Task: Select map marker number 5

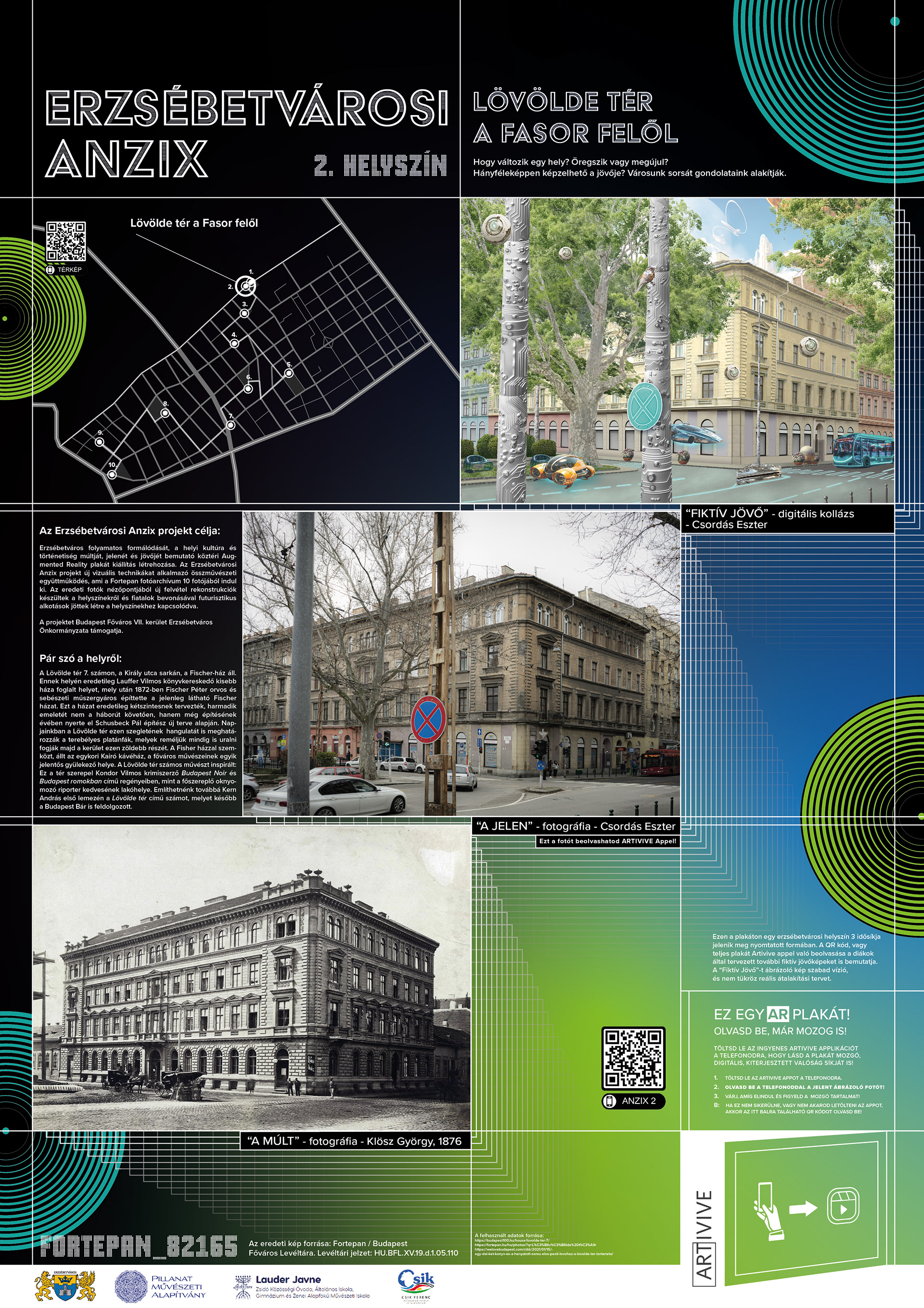Action: [x=289, y=374]
